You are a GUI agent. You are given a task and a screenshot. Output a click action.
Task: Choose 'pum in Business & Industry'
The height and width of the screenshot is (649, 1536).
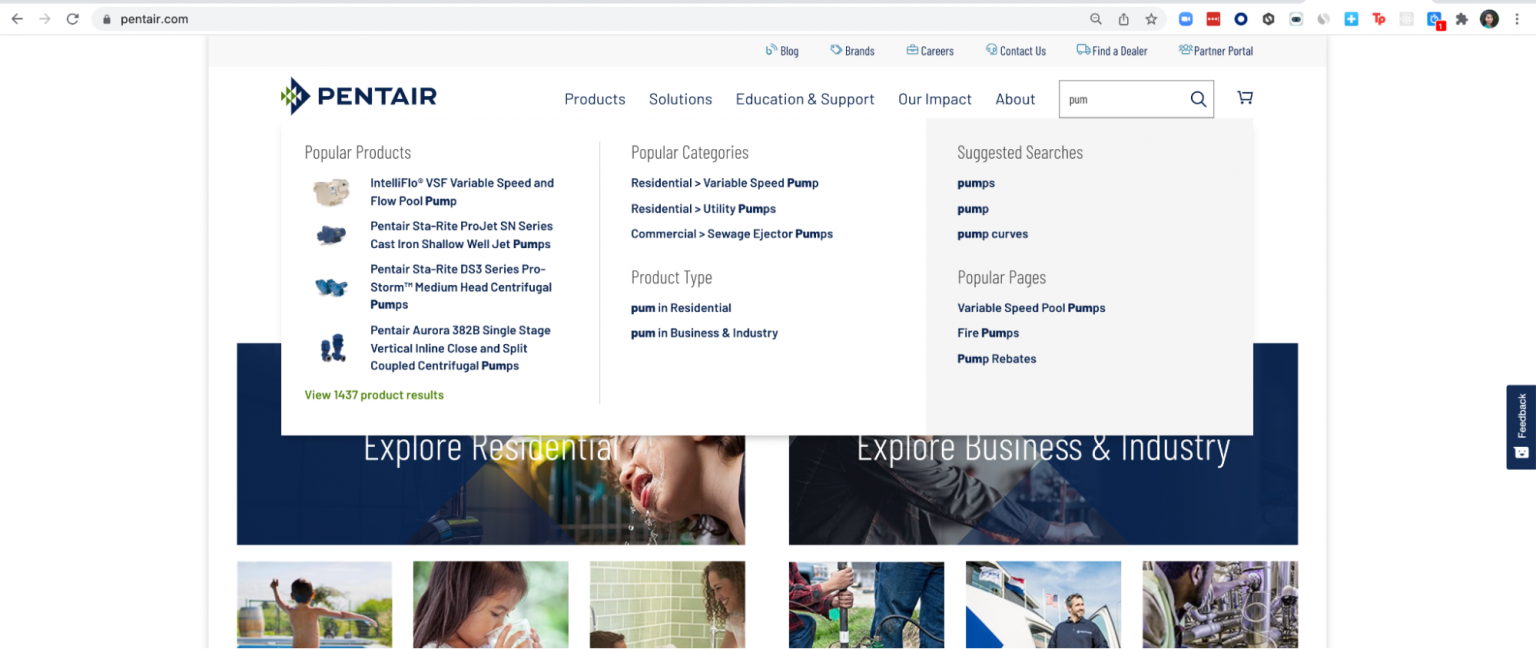tap(704, 333)
